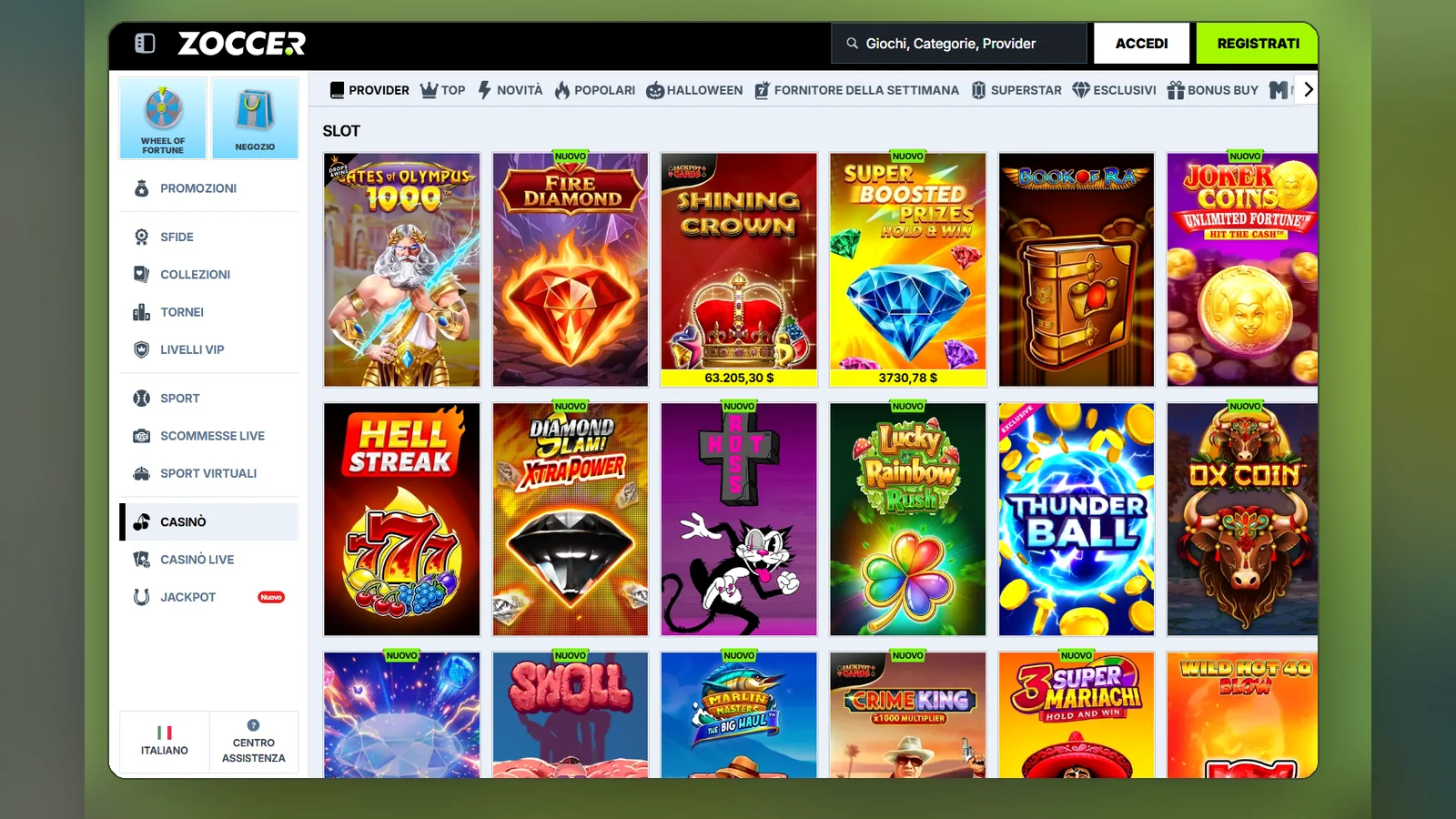Viewport: 1456px width, 819px height.
Task: Select the Superstar category tab
Action: pyautogui.click(x=1016, y=90)
